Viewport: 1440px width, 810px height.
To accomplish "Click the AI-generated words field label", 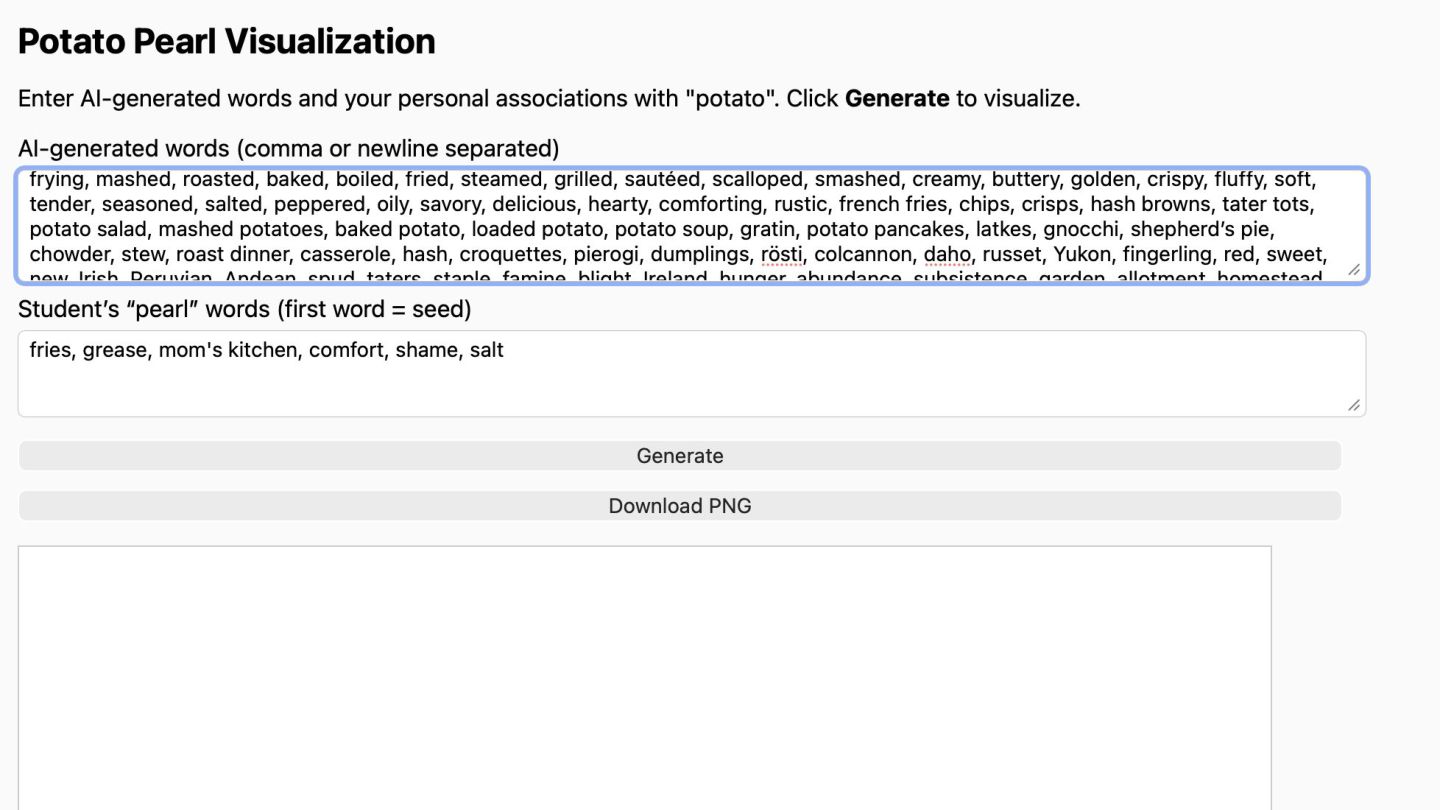I will click(288, 149).
